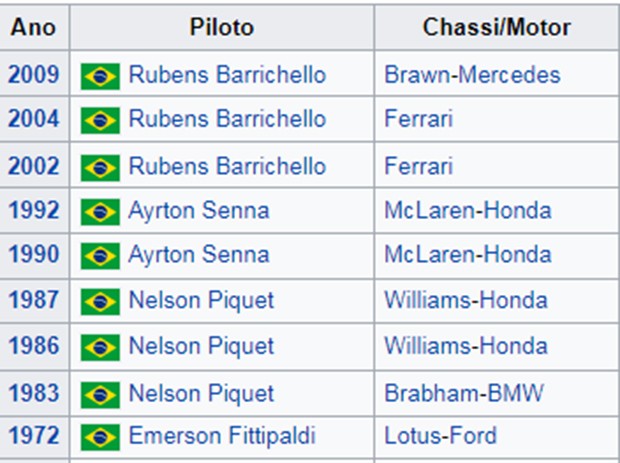Click the Brazil flag beside 2004 Rubens Barrichello
The width and height of the screenshot is (620, 463).
[100, 120]
